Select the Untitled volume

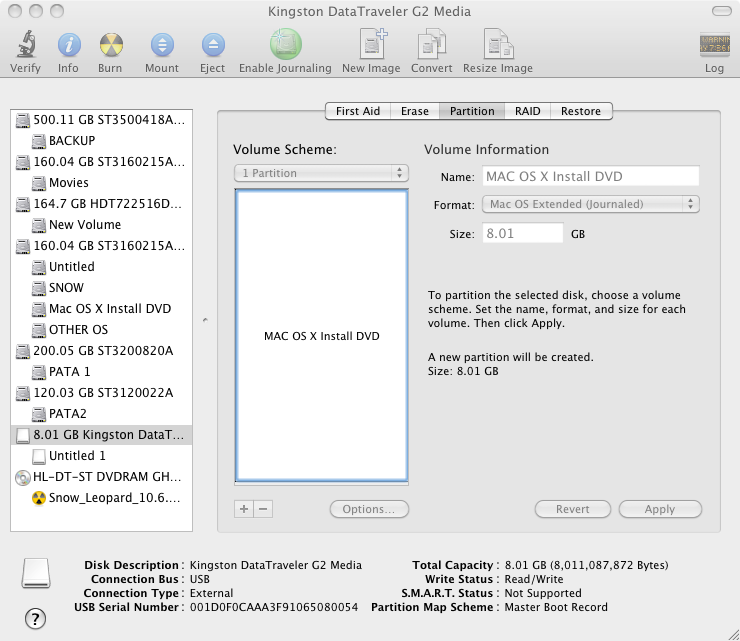[101, 267]
